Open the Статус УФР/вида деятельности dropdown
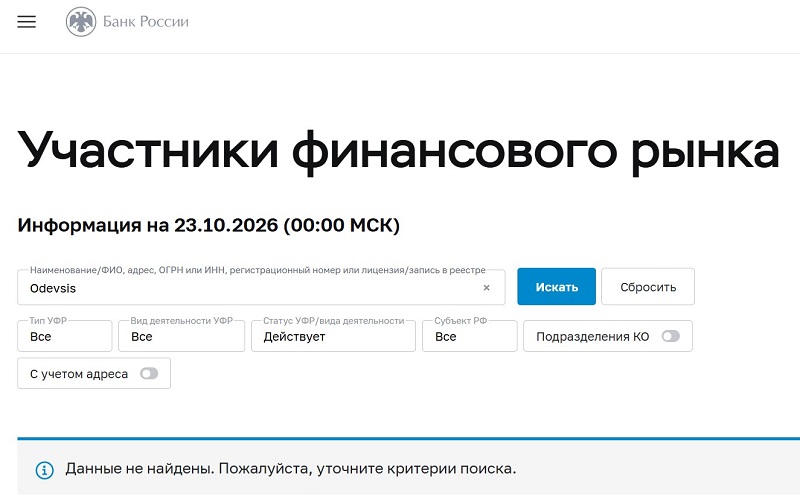 tap(333, 336)
